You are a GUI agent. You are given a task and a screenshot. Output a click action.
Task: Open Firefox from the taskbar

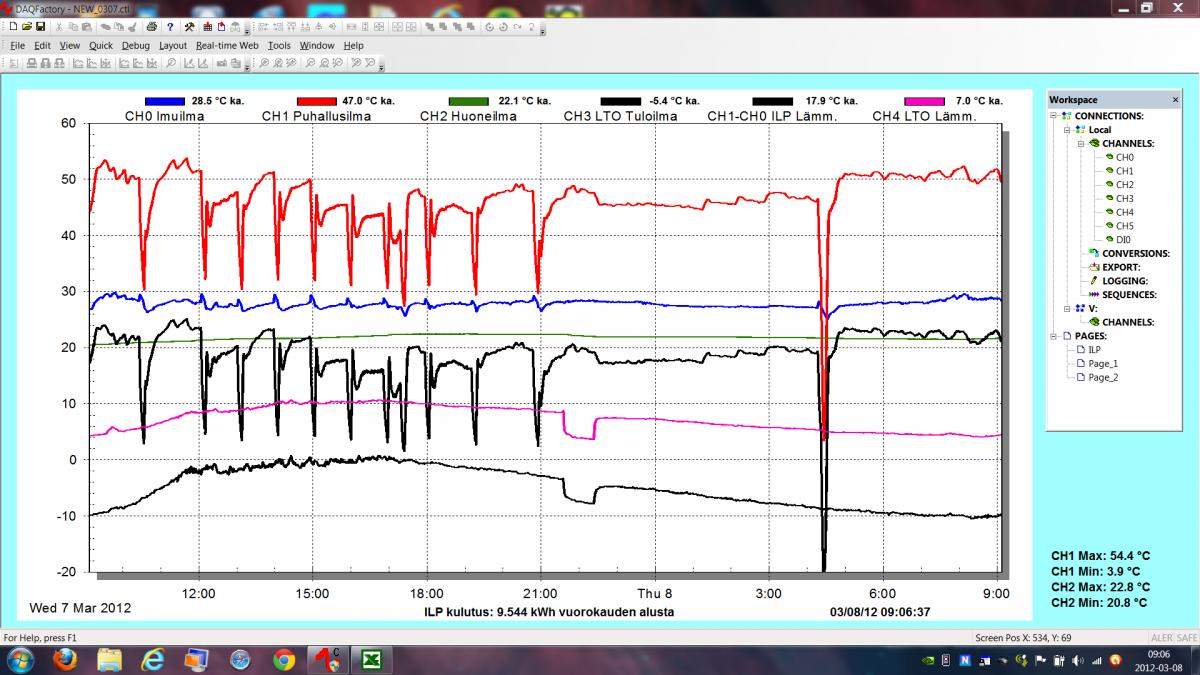[65, 659]
